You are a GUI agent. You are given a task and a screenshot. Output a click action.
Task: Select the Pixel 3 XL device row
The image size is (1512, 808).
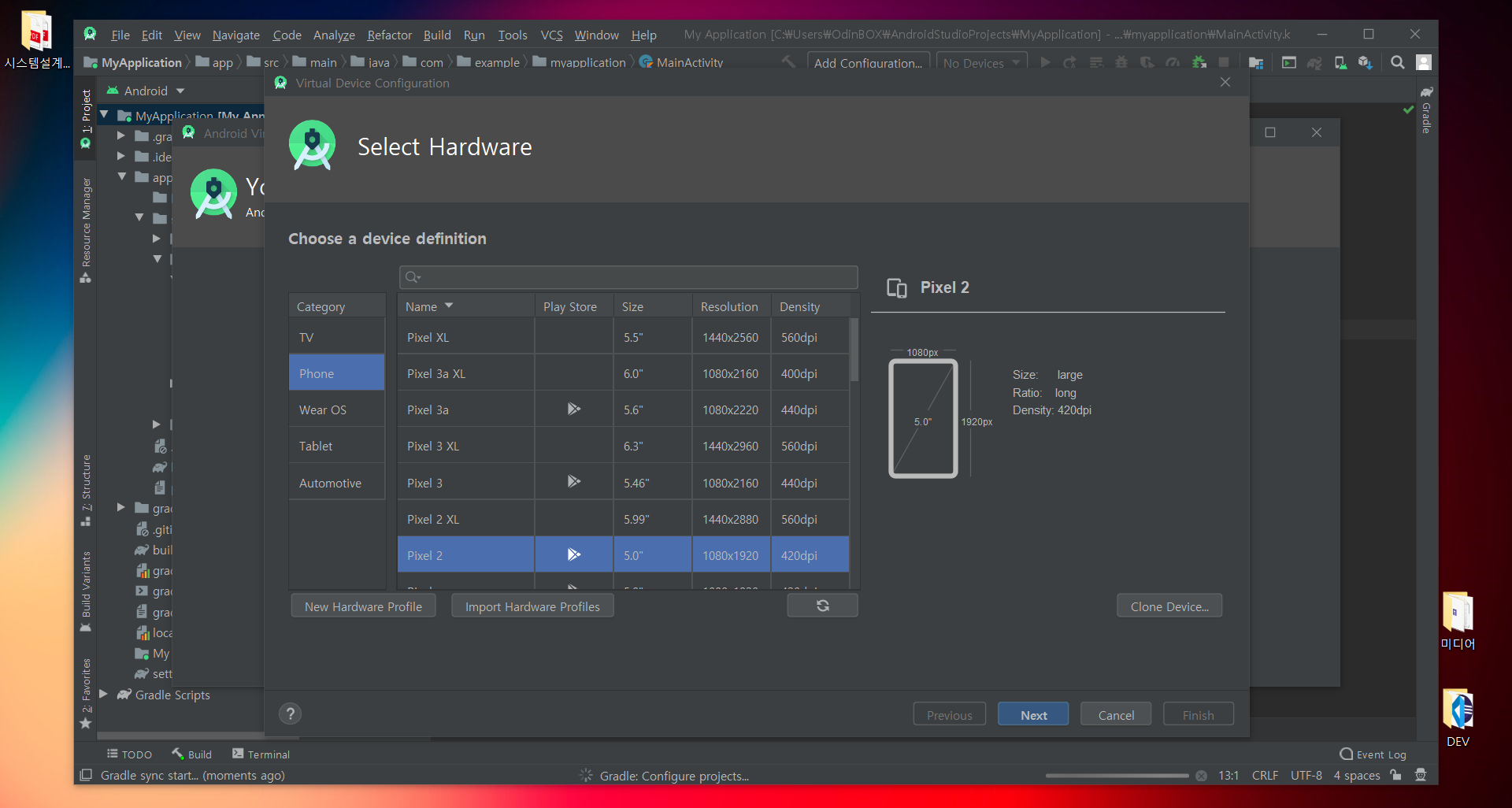pyautogui.click(x=623, y=446)
